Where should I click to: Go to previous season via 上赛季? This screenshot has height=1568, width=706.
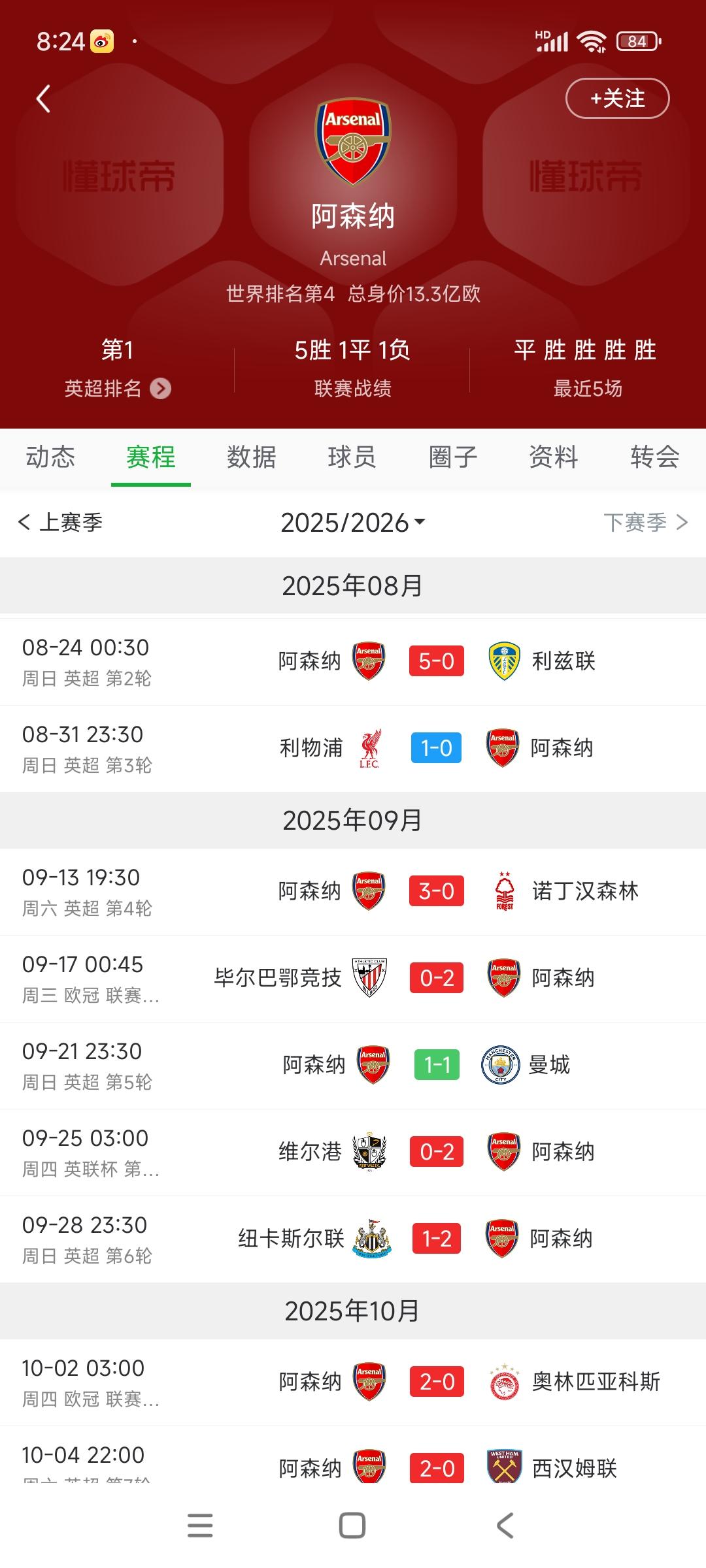click(61, 523)
